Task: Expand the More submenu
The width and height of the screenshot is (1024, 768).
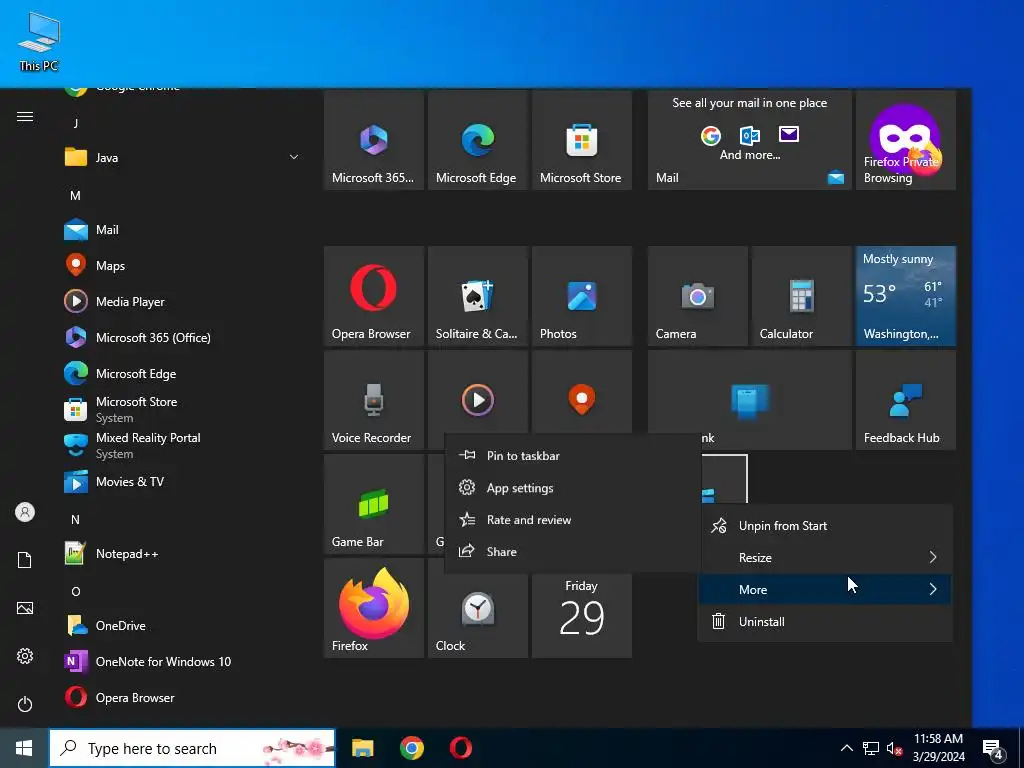Action: (x=825, y=590)
